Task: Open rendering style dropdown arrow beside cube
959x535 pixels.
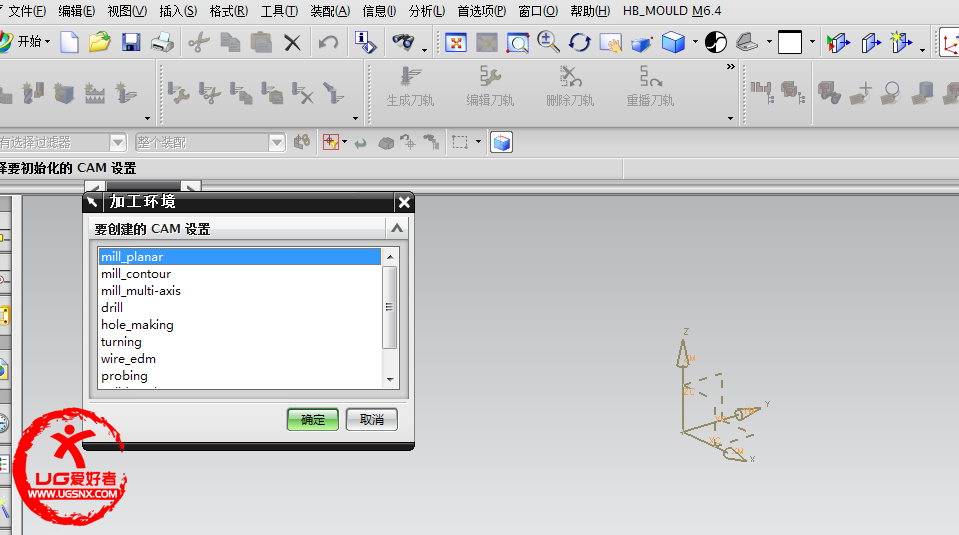Action: click(x=695, y=42)
